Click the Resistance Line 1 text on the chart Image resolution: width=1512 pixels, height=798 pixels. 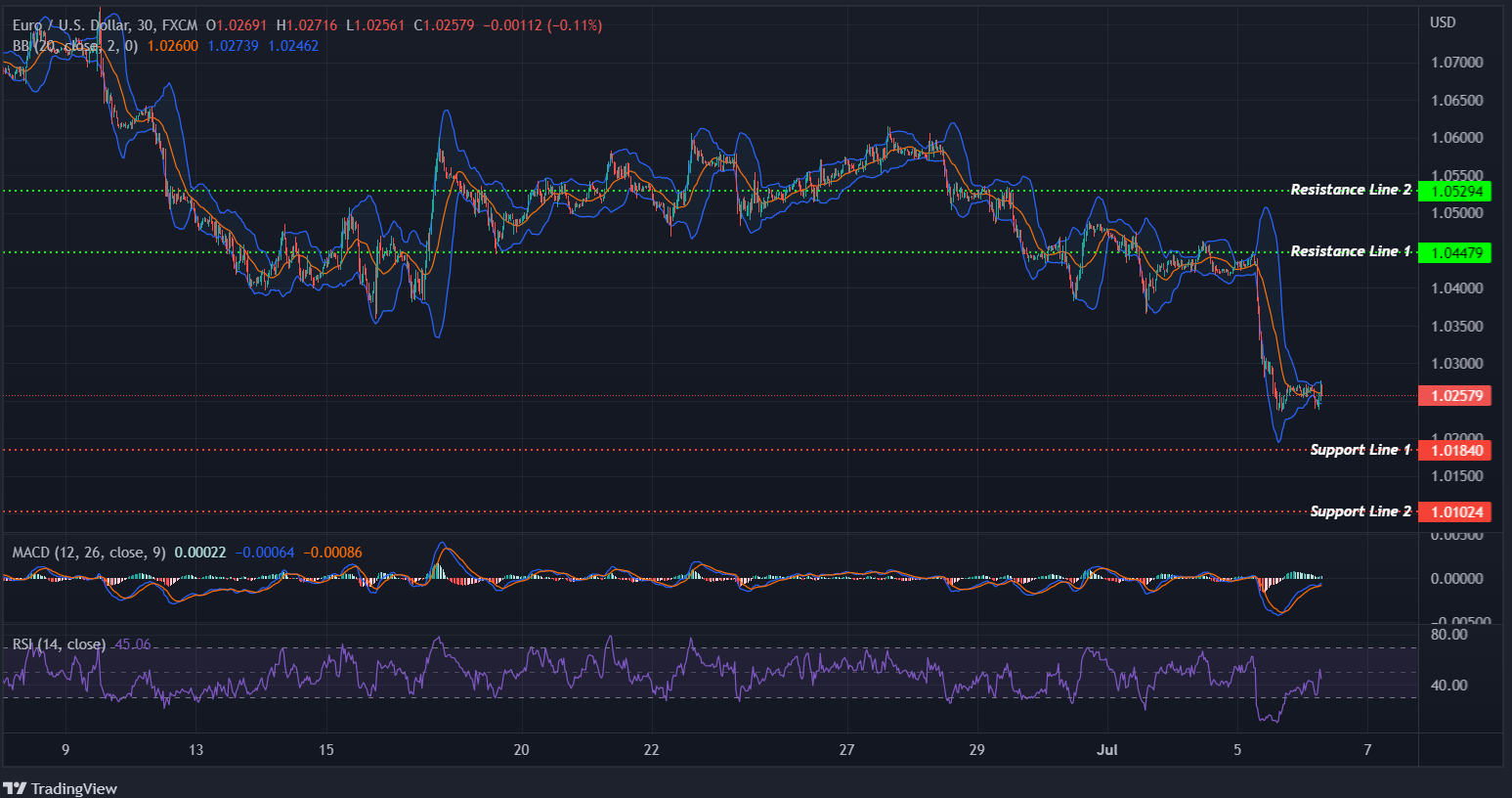click(x=1351, y=251)
